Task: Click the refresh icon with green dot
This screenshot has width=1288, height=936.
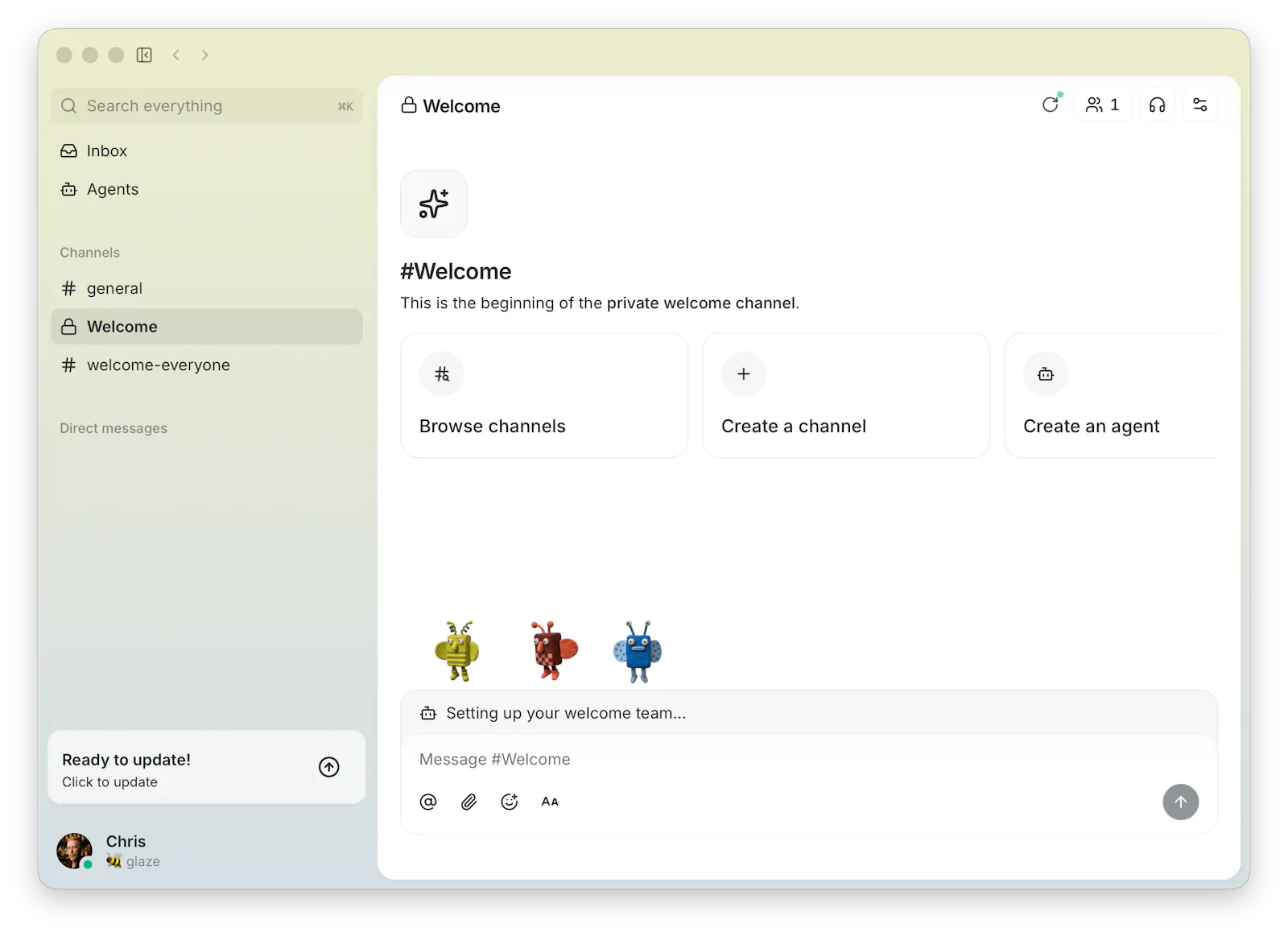Action: pos(1051,105)
